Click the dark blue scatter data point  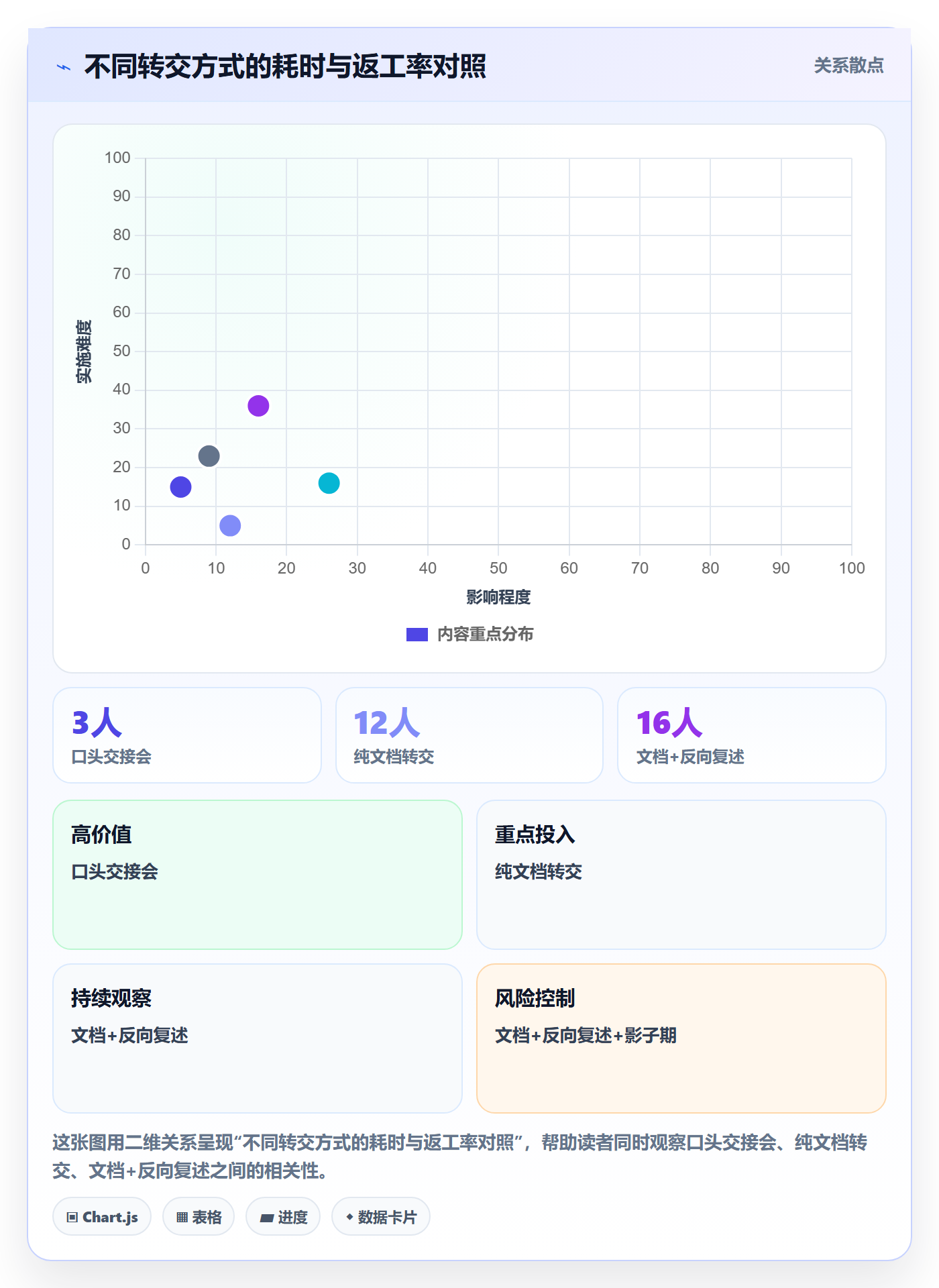(181, 487)
